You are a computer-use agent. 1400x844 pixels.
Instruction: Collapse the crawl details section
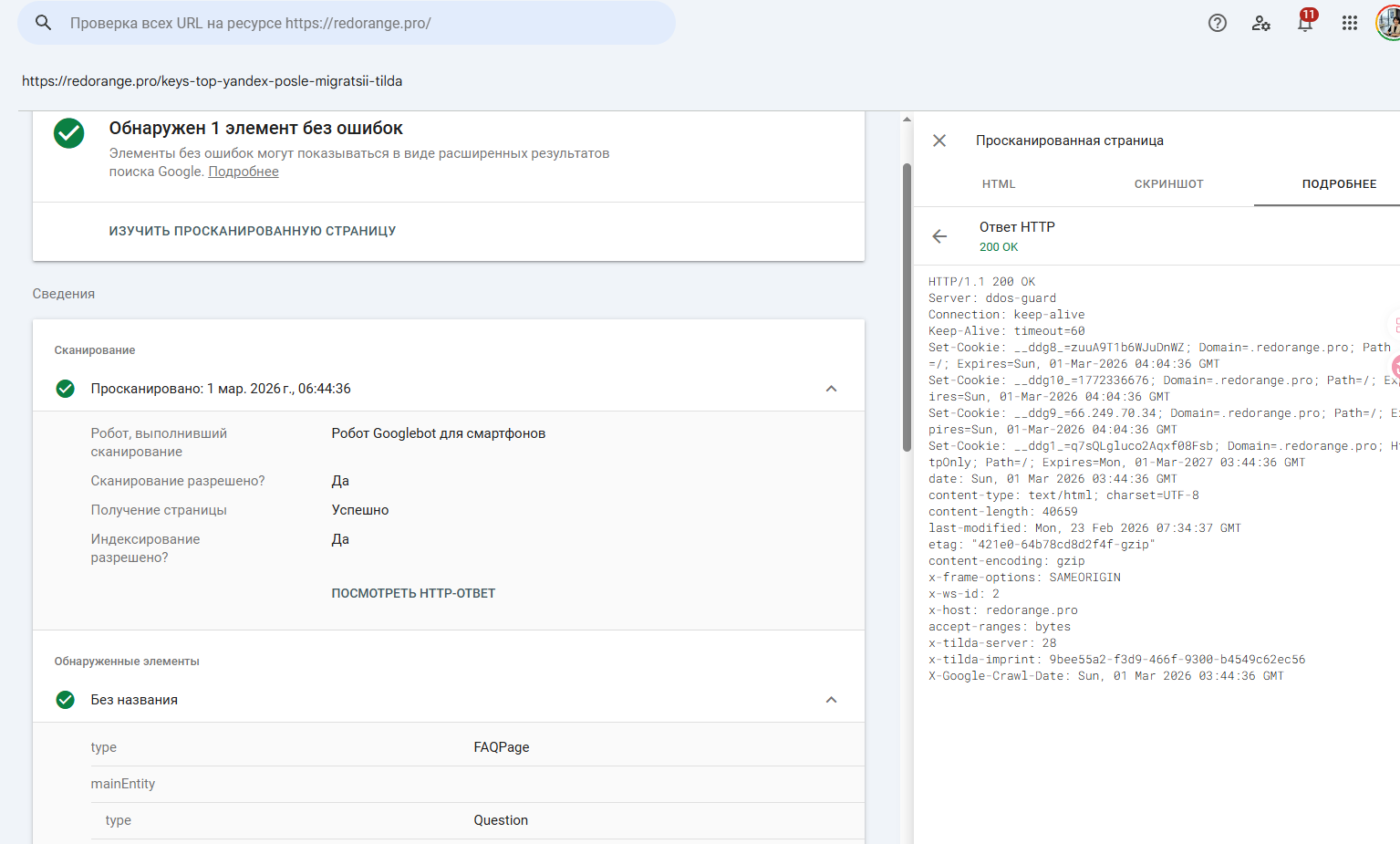[831, 389]
